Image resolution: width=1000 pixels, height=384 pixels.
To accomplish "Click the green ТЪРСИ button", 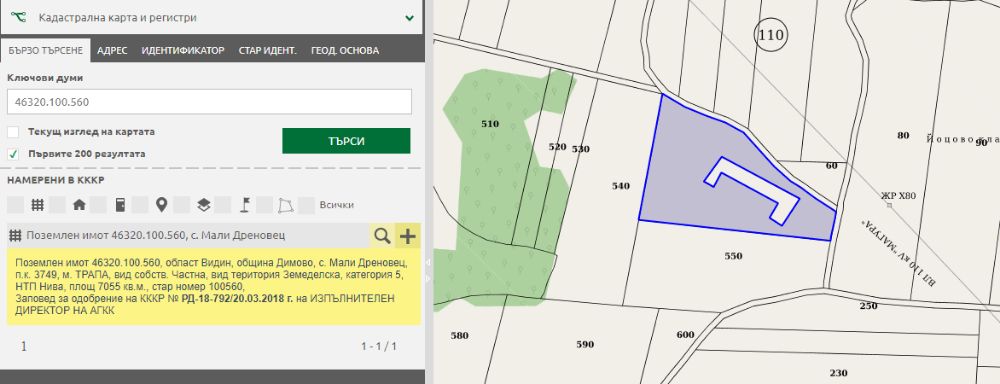I will click(x=346, y=141).
